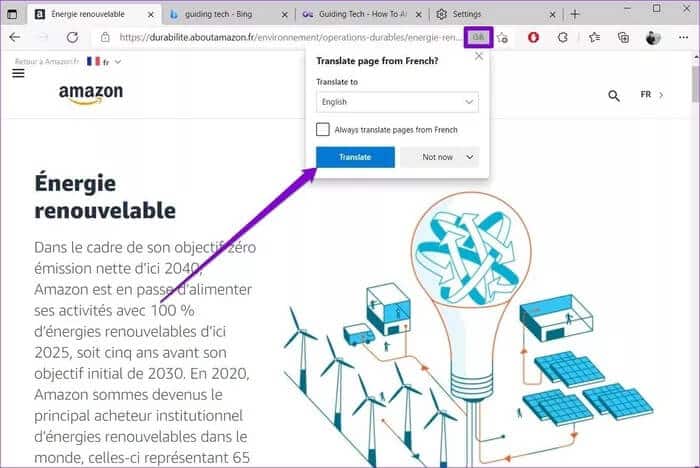Click the site lock icon in address bar
Screen dimensions: 700x468
[105, 38]
